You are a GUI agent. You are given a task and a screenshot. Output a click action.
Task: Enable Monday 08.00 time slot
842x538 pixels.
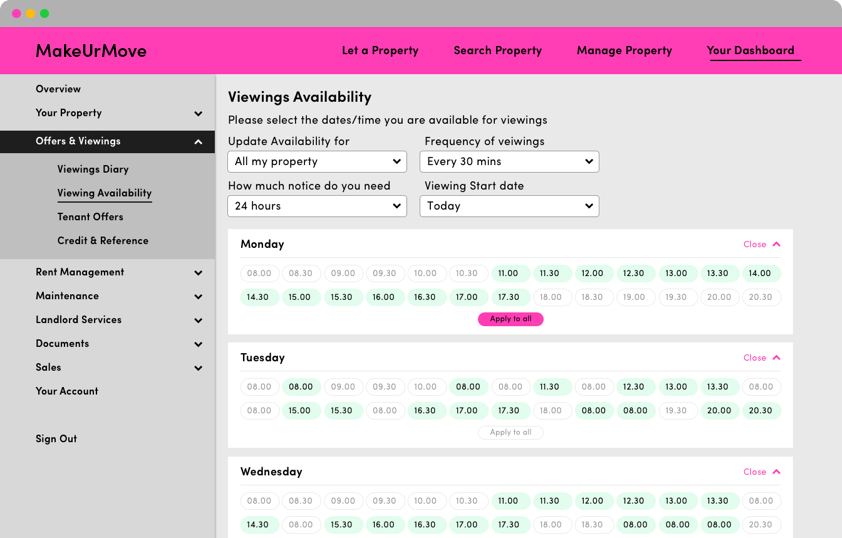tap(259, 274)
